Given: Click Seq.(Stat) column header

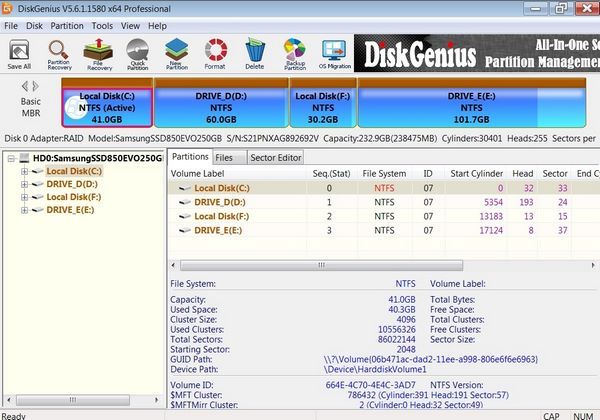Looking at the screenshot, I should pyautogui.click(x=331, y=174).
